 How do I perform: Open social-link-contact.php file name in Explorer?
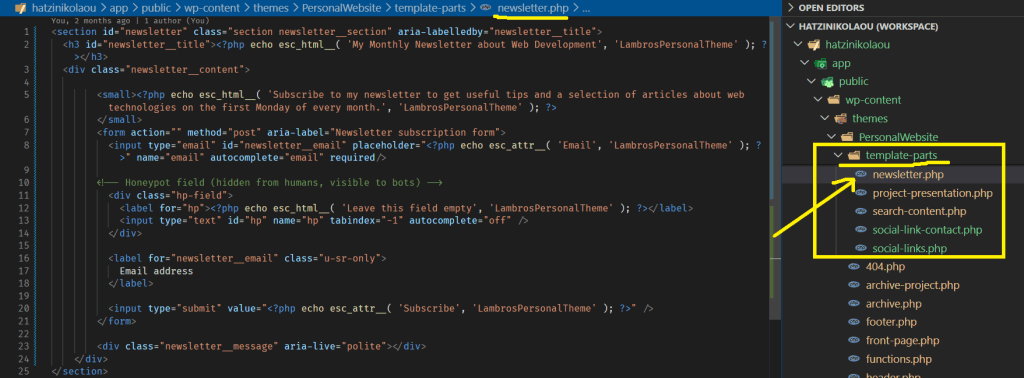[x=927, y=230]
